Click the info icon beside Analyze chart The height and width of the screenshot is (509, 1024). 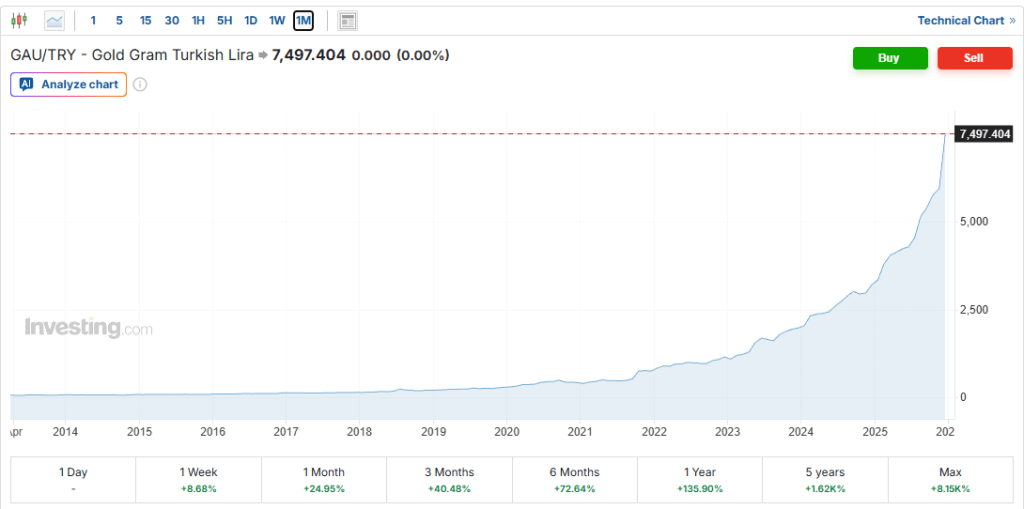[140, 84]
